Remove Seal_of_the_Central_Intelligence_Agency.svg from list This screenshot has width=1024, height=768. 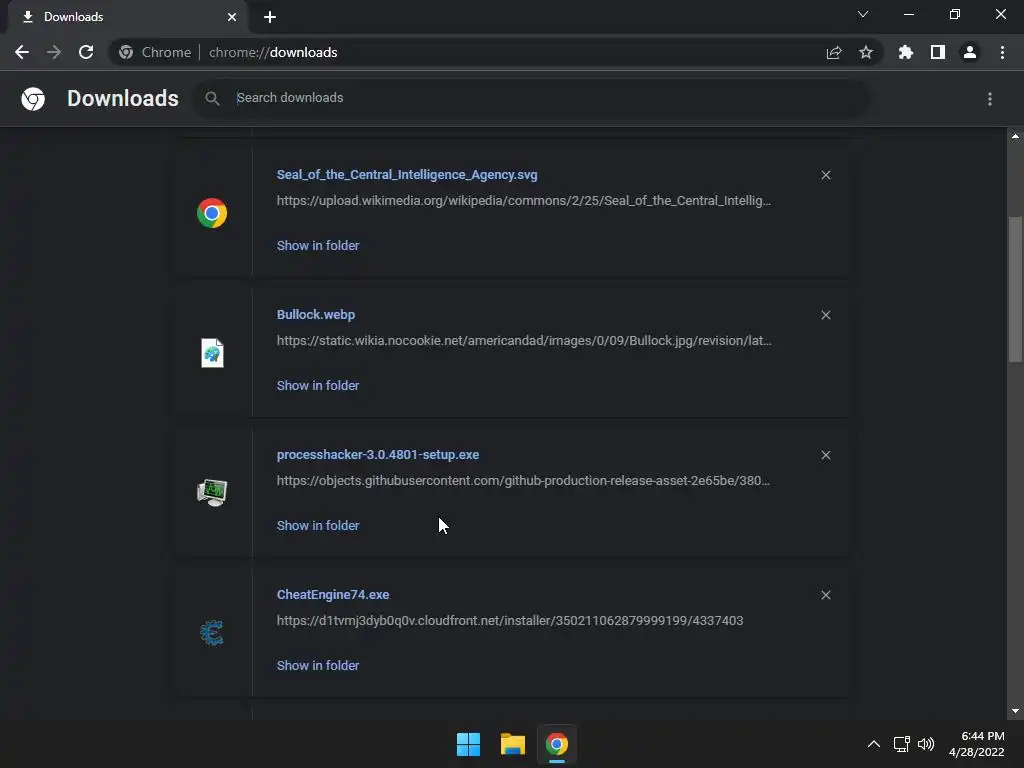pos(826,175)
